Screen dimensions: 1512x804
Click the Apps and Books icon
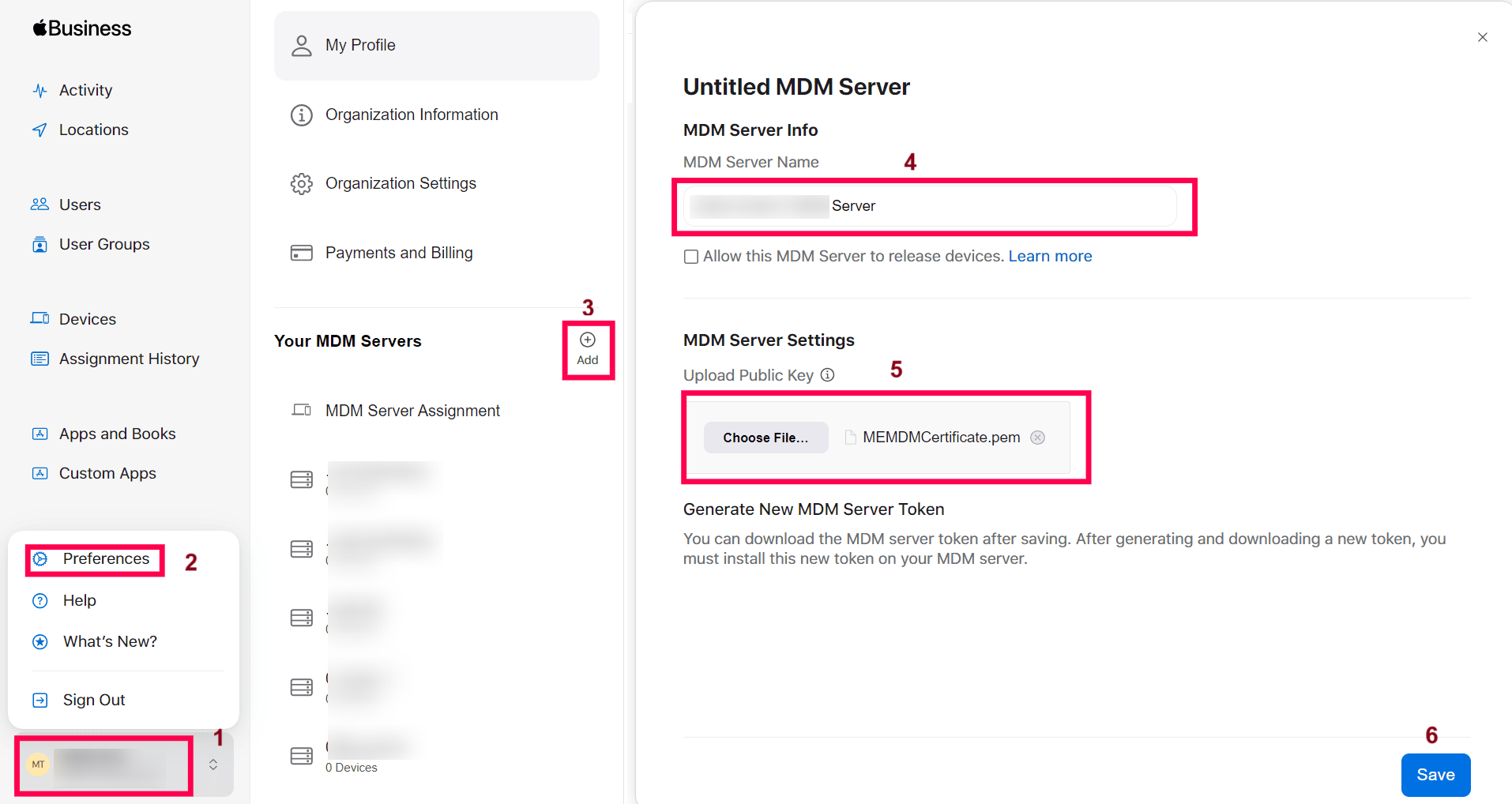[x=39, y=434]
